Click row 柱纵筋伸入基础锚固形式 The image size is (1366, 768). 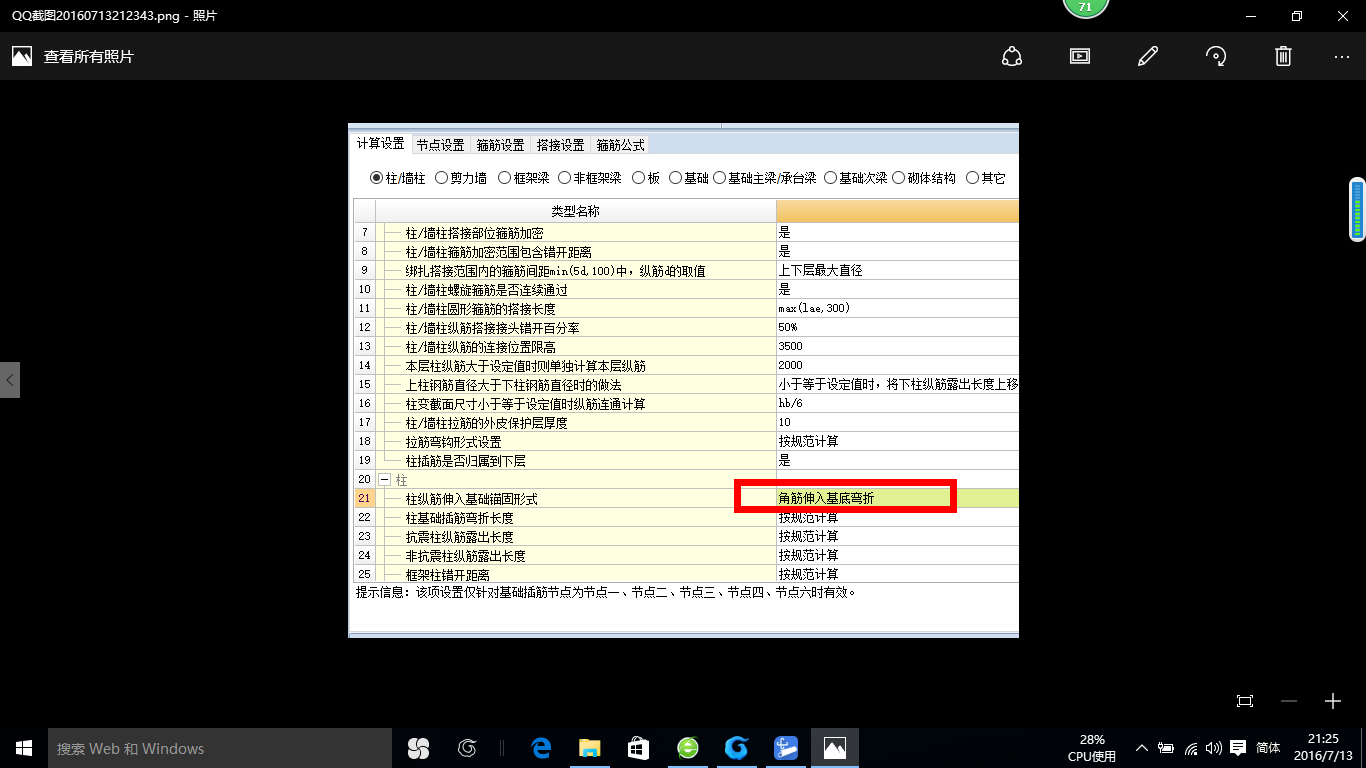pyautogui.click(x=575, y=498)
